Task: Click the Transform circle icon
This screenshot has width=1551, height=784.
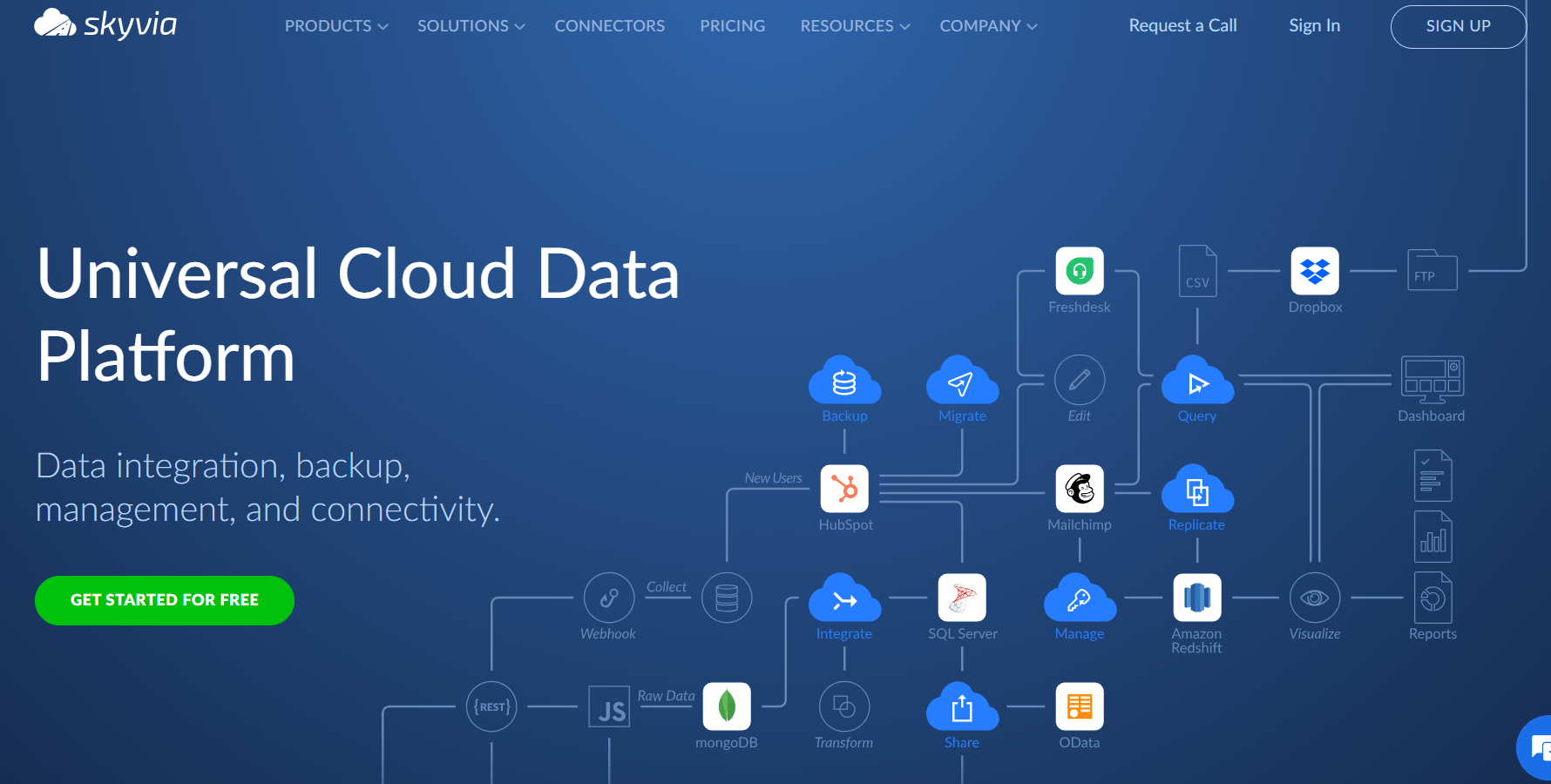Action: (x=844, y=706)
